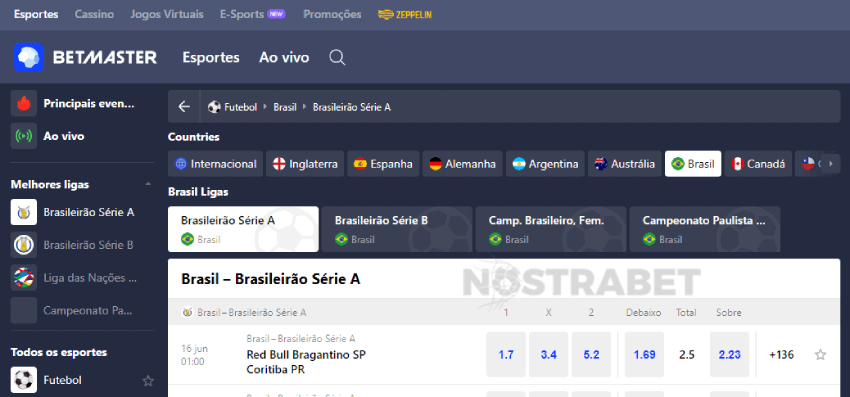Filter by Austrália country chip
This screenshot has width=850, height=397.
(624, 164)
